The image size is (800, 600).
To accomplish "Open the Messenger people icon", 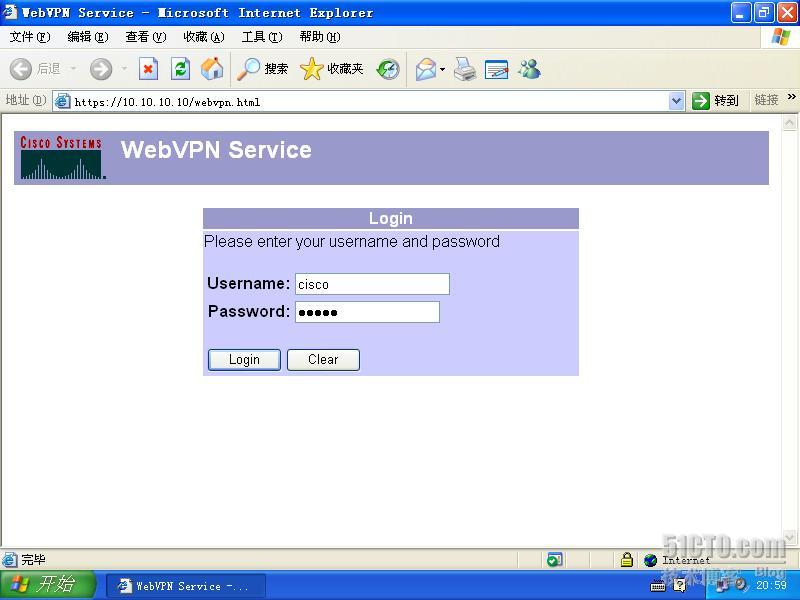I will tap(530, 69).
